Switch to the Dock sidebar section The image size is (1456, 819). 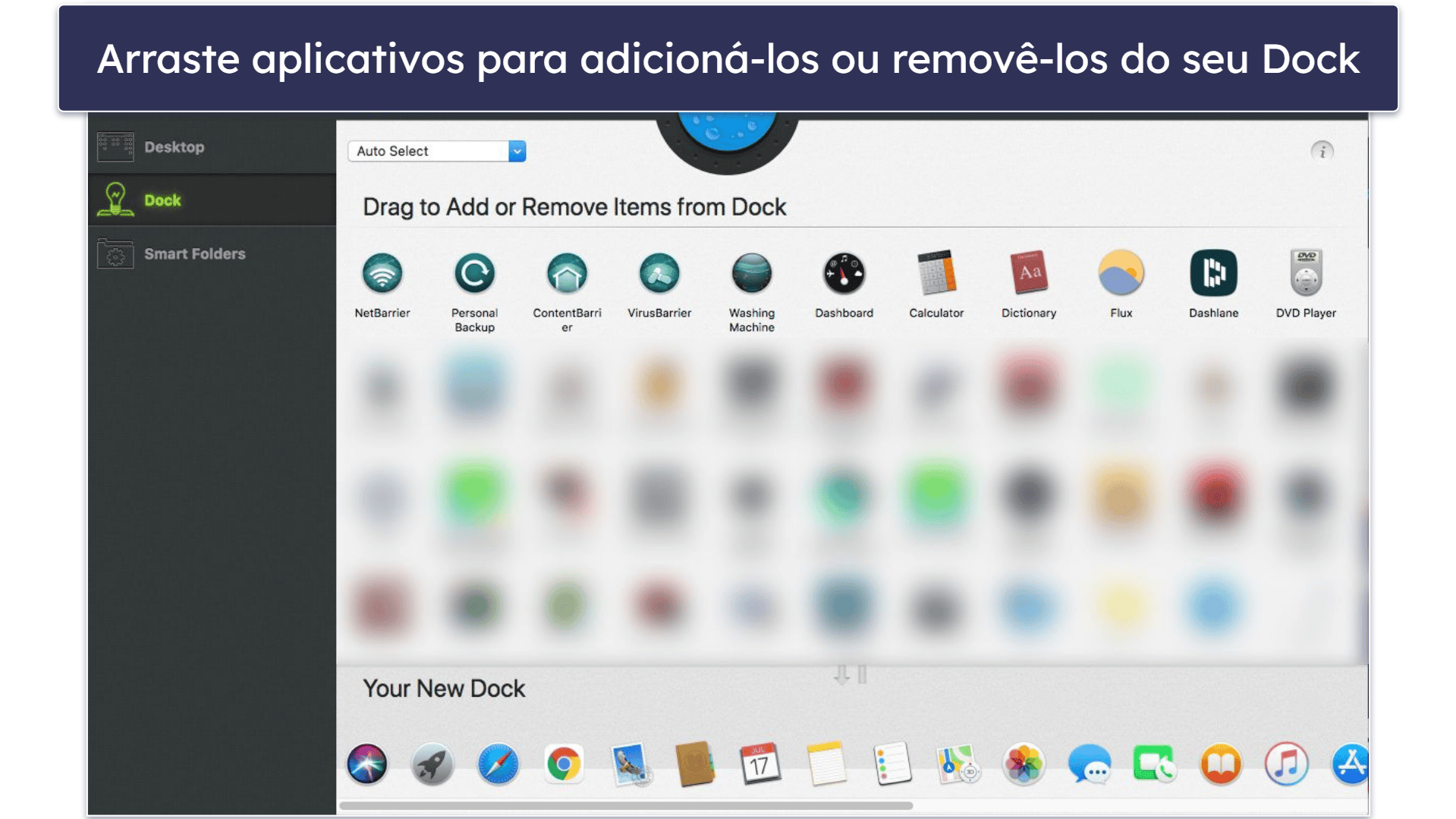point(212,200)
